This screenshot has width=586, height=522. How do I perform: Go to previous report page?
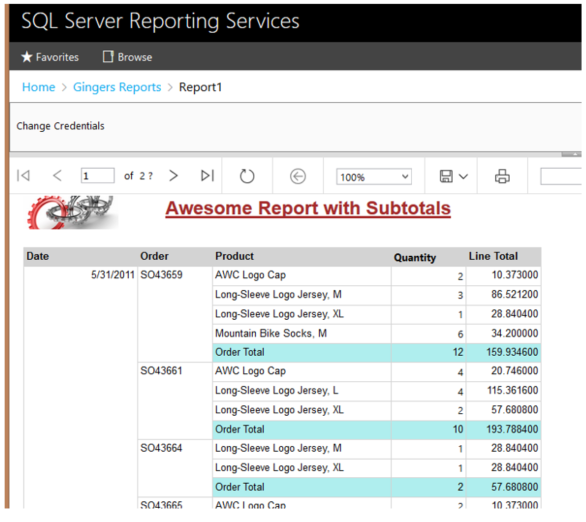(x=57, y=175)
